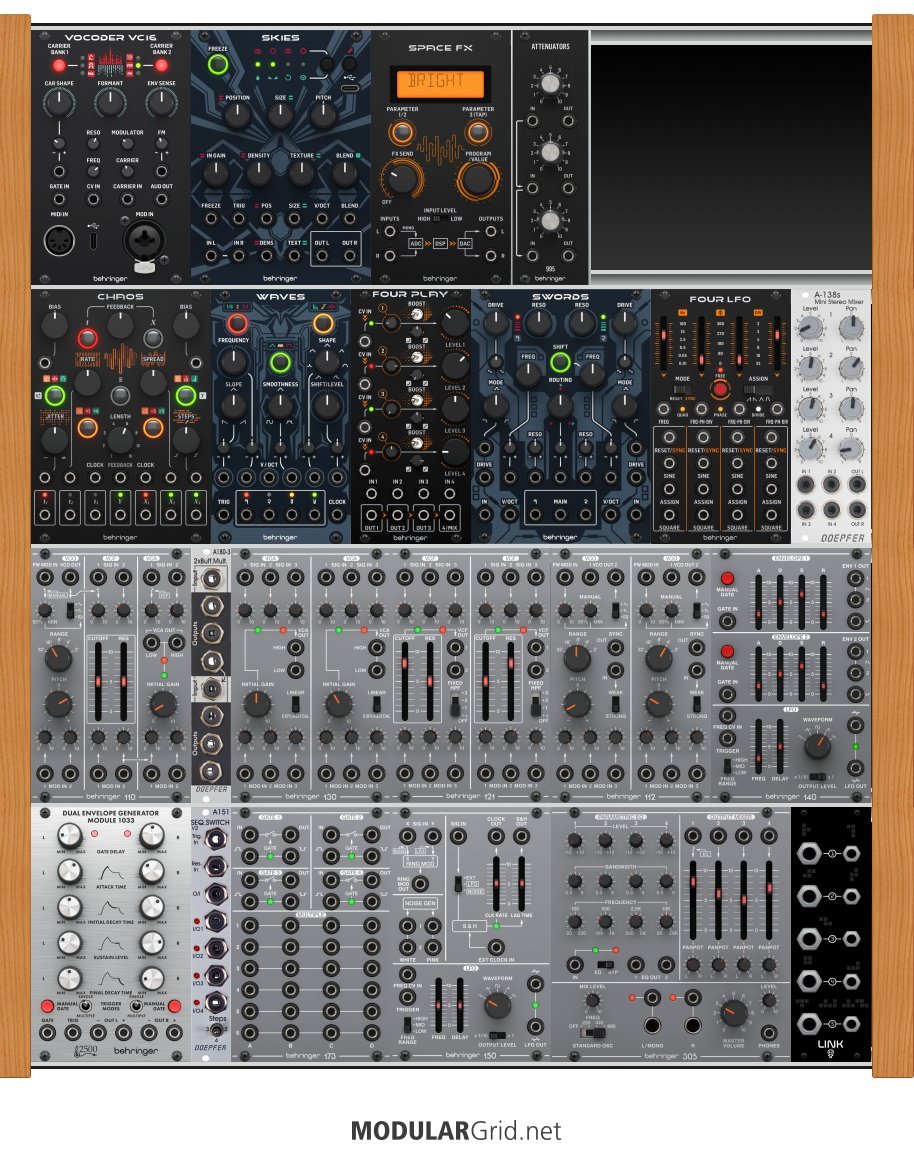
Task: Click the USB port on Vocoder VC16
Action: click(x=94, y=240)
